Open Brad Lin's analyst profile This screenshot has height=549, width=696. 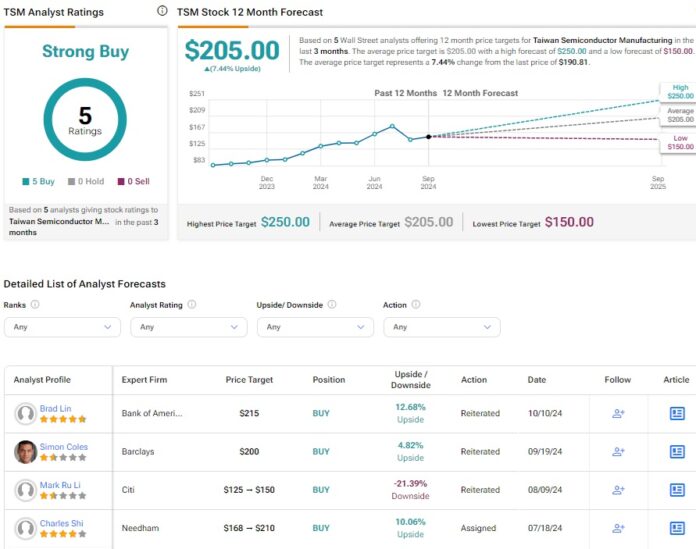pos(56,407)
